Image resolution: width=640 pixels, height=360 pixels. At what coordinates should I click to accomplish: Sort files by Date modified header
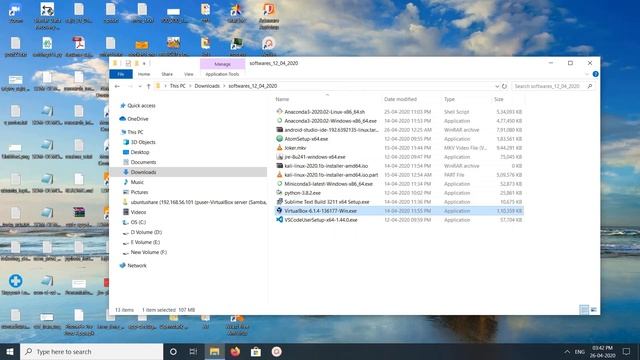pyautogui.click(x=400, y=99)
